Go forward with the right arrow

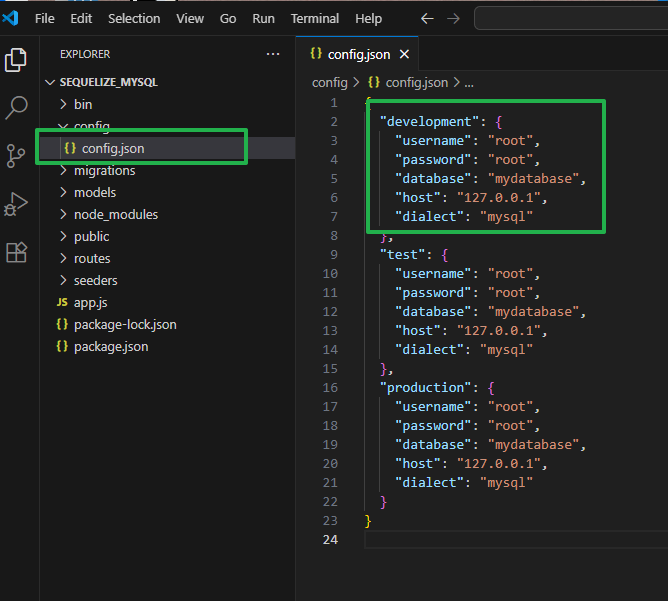coord(453,19)
